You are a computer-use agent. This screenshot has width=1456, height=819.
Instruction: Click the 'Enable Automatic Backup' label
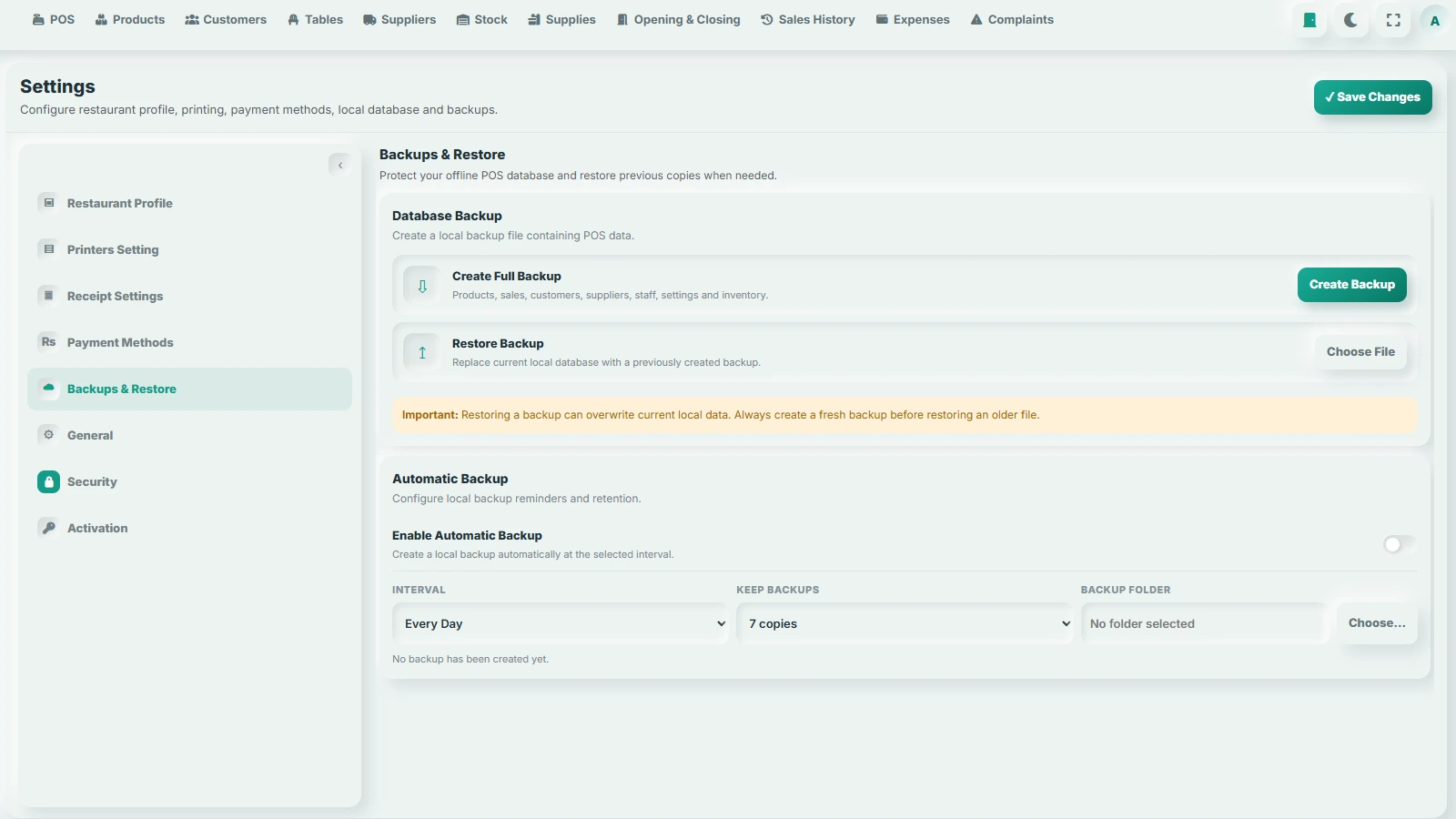(467, 536)
